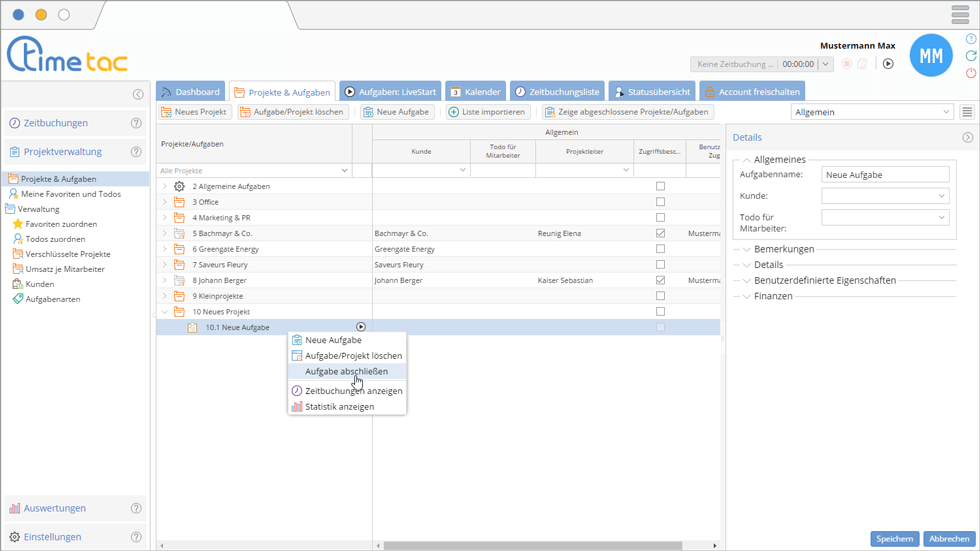Click the MM user avatar
The height and width of the screenshot is (551, 980).
[x=931, y=56]
